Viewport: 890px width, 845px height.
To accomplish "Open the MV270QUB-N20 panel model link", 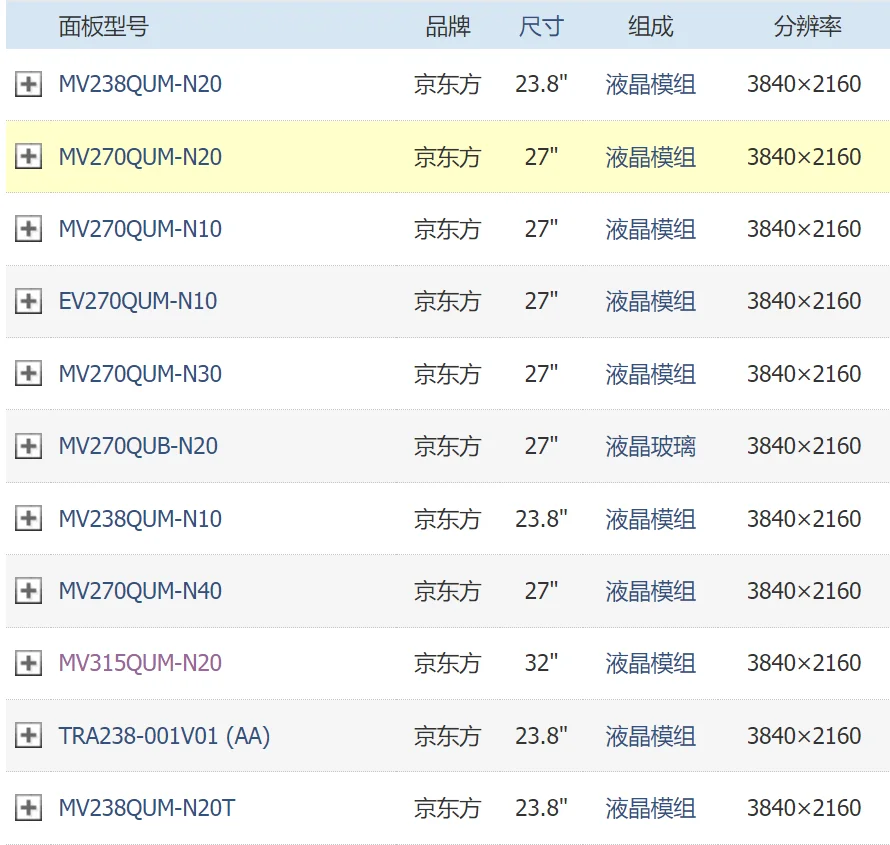I will pyautogui.click(x=138, y=446).
